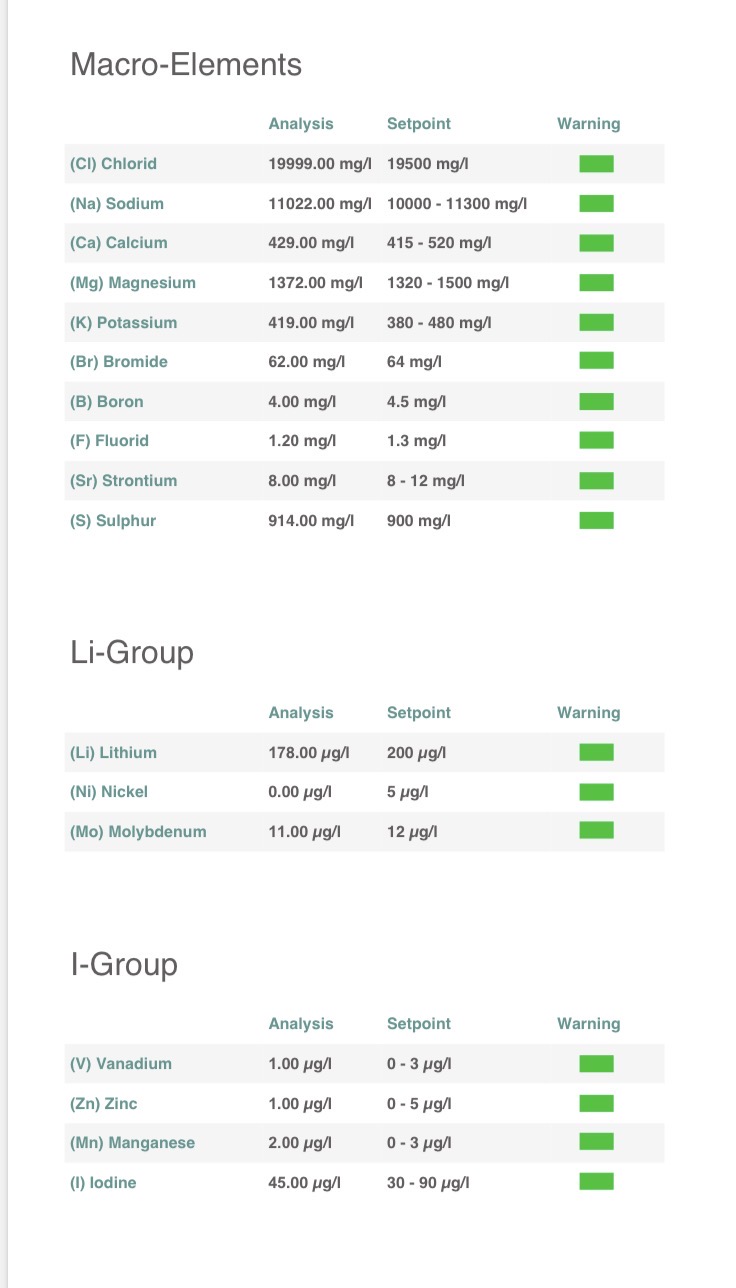
Task: Click the green warning indicator for Sulphur
Action: coord(596,520)
